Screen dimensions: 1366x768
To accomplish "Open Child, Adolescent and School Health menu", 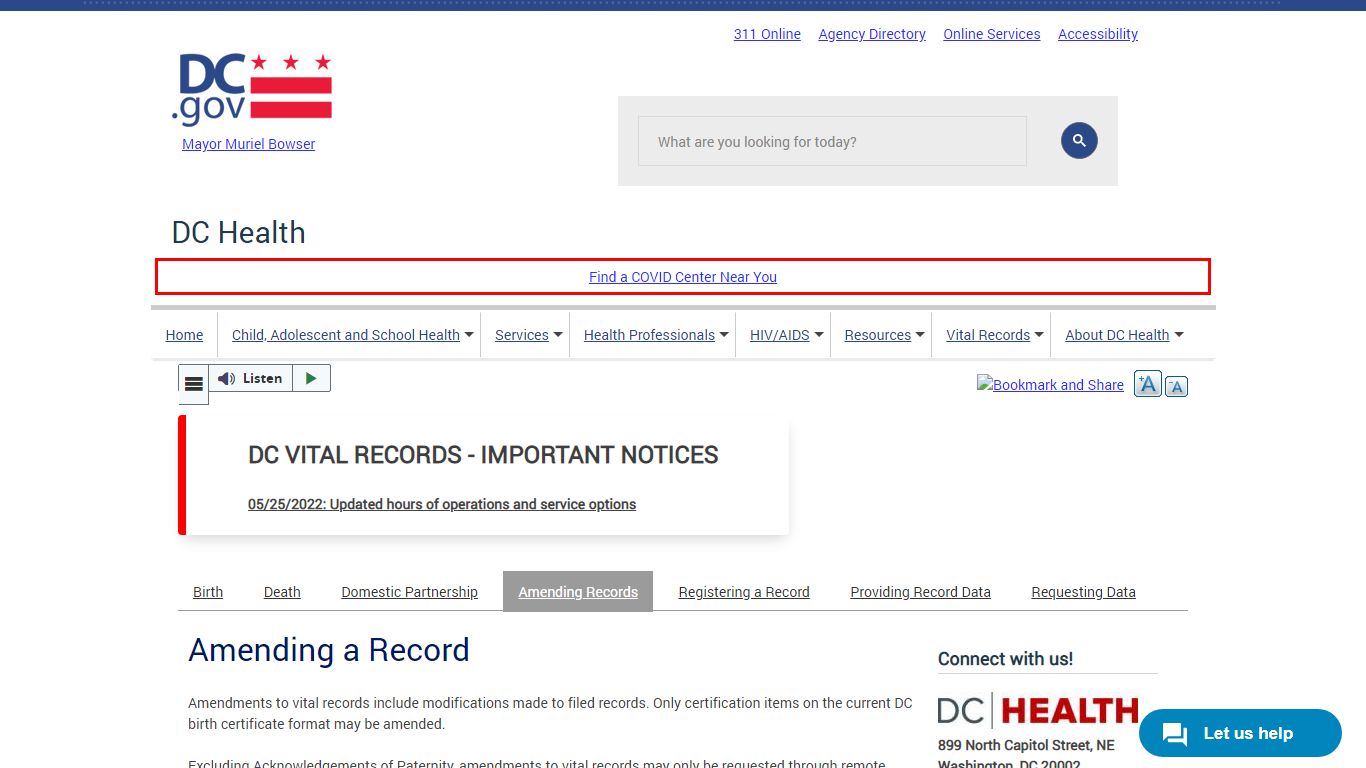I will [346, 335].
